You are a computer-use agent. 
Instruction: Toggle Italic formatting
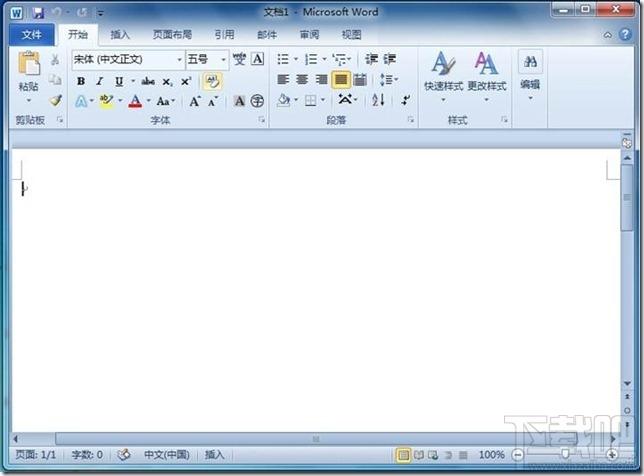99,81
